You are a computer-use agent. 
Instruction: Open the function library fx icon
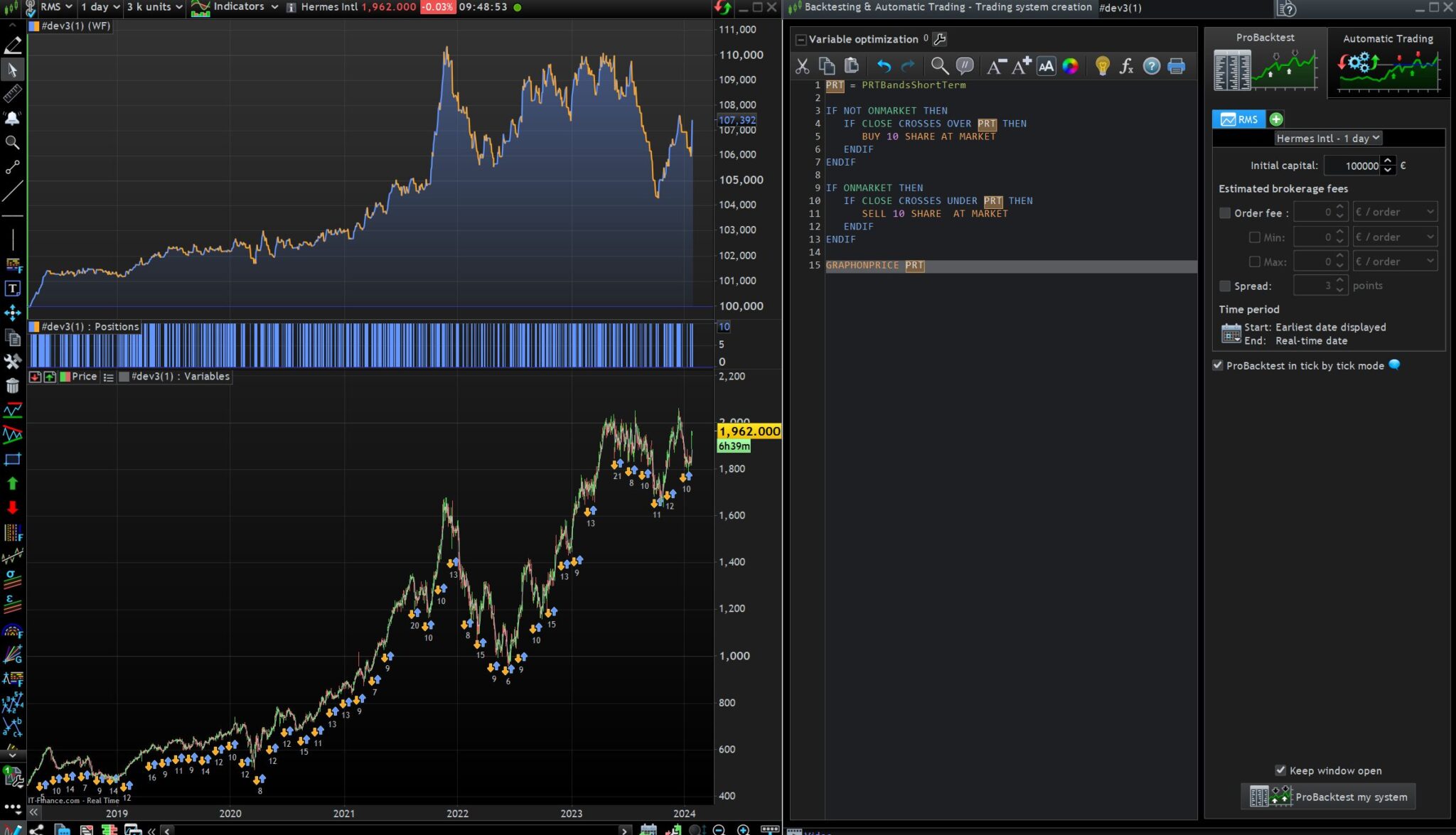pos(1126,66)
